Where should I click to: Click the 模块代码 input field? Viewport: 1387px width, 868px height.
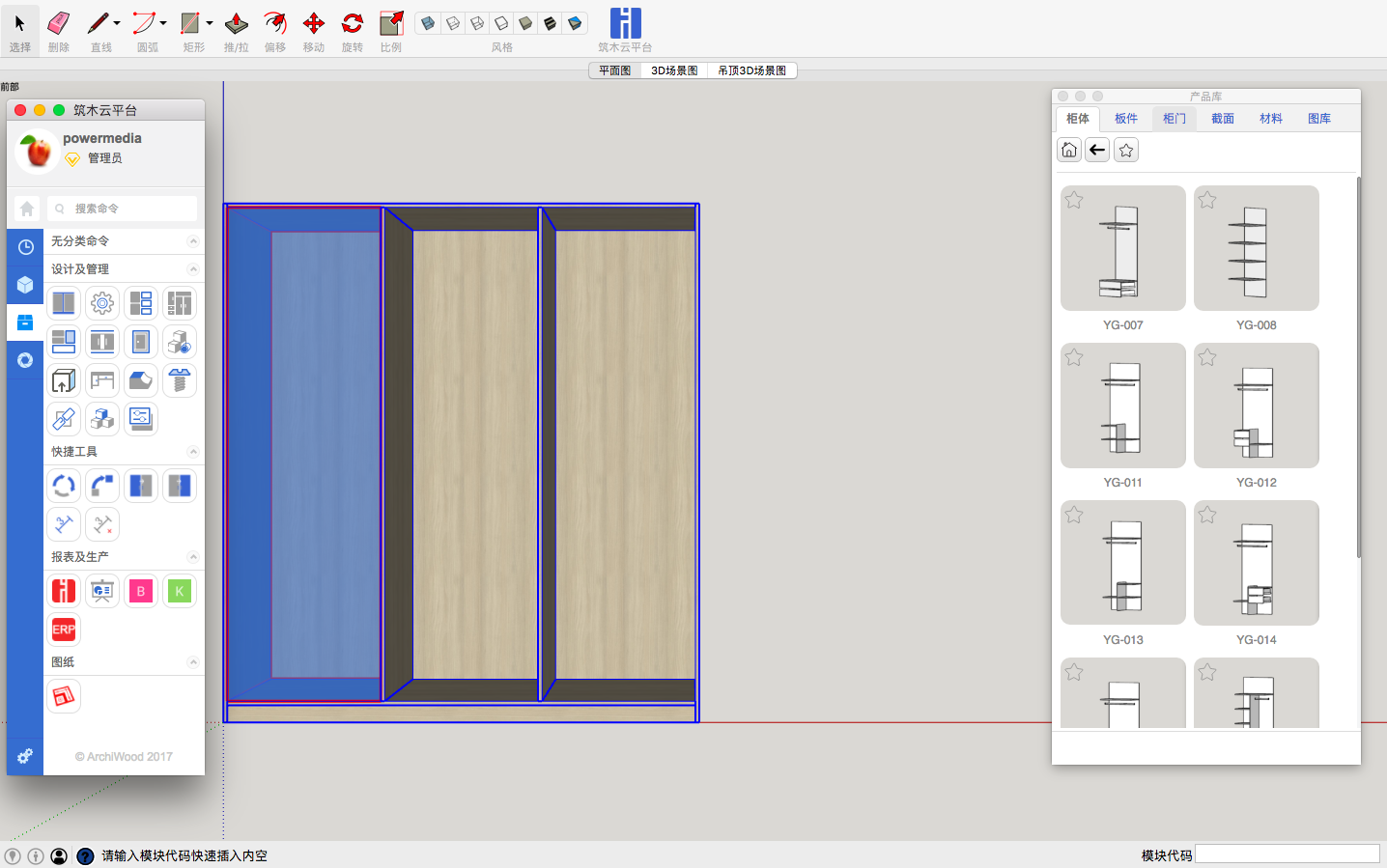pyautogui.click(x=1287, y=854)
